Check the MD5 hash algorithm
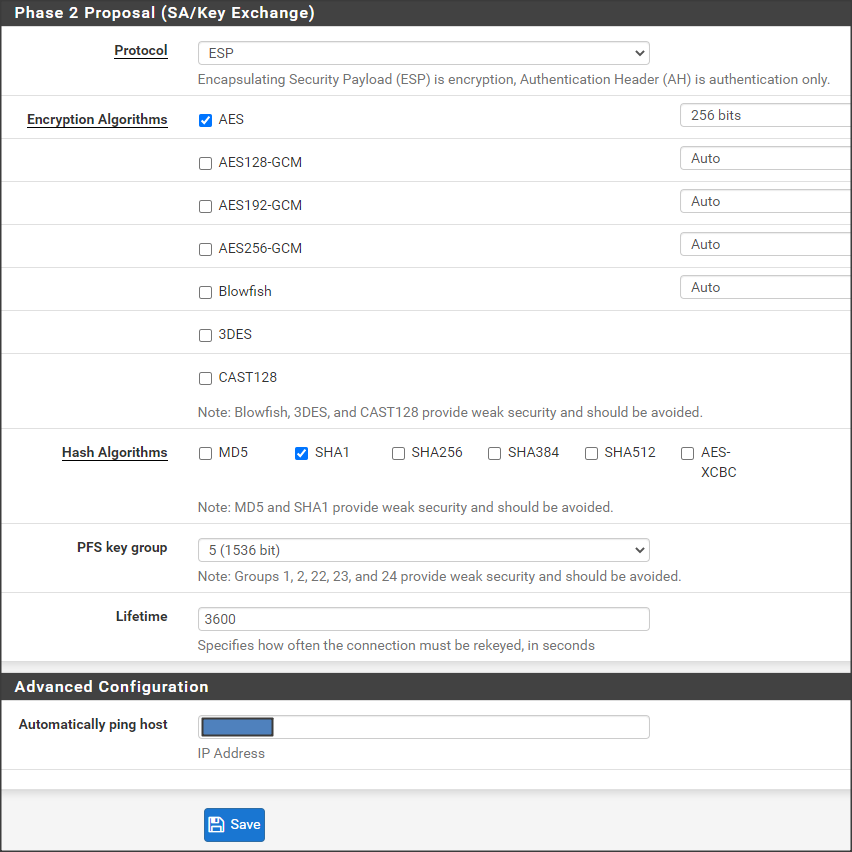Screen dimensions: 852x852 (x=205, y=453)
